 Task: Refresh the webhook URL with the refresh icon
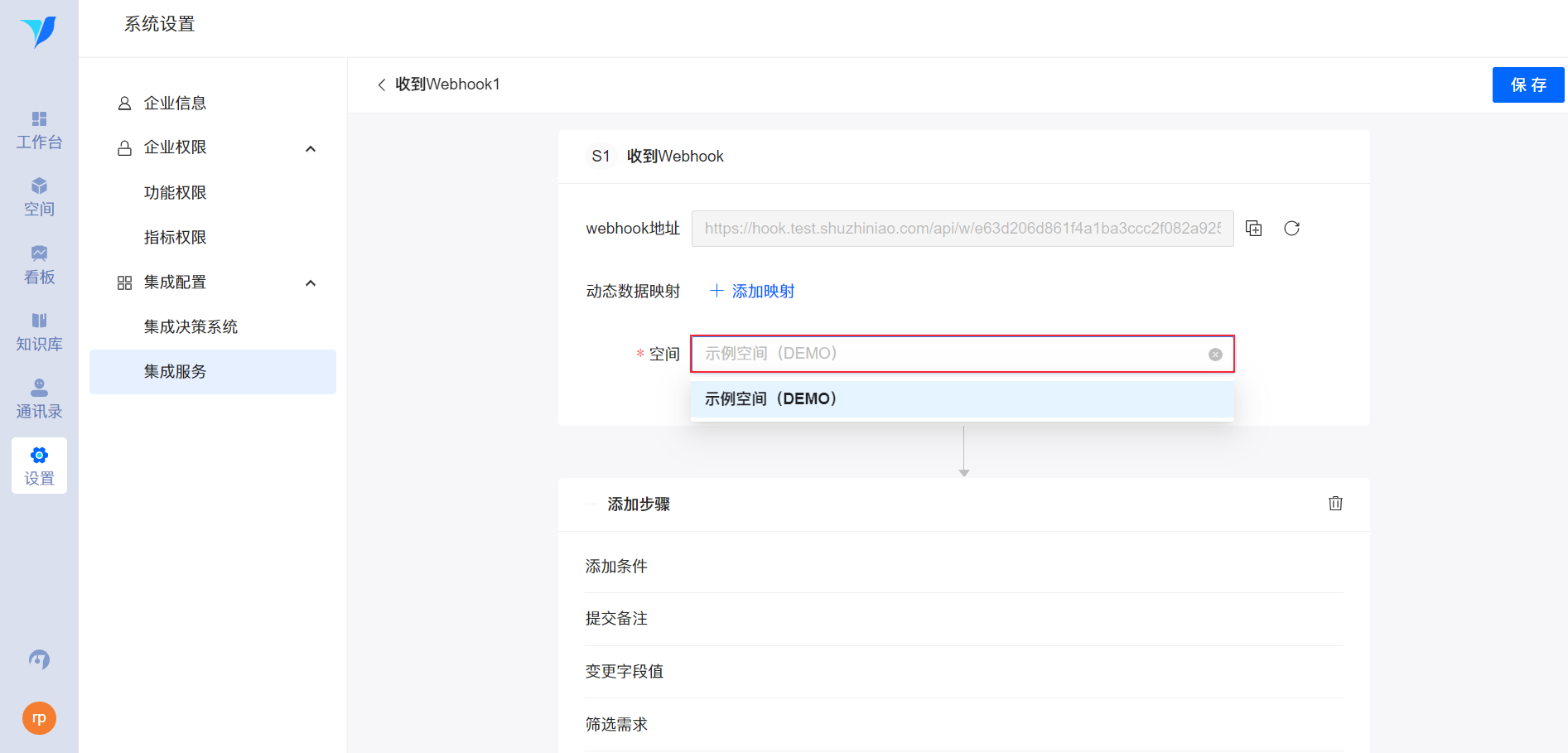[x=1291, y=229]
